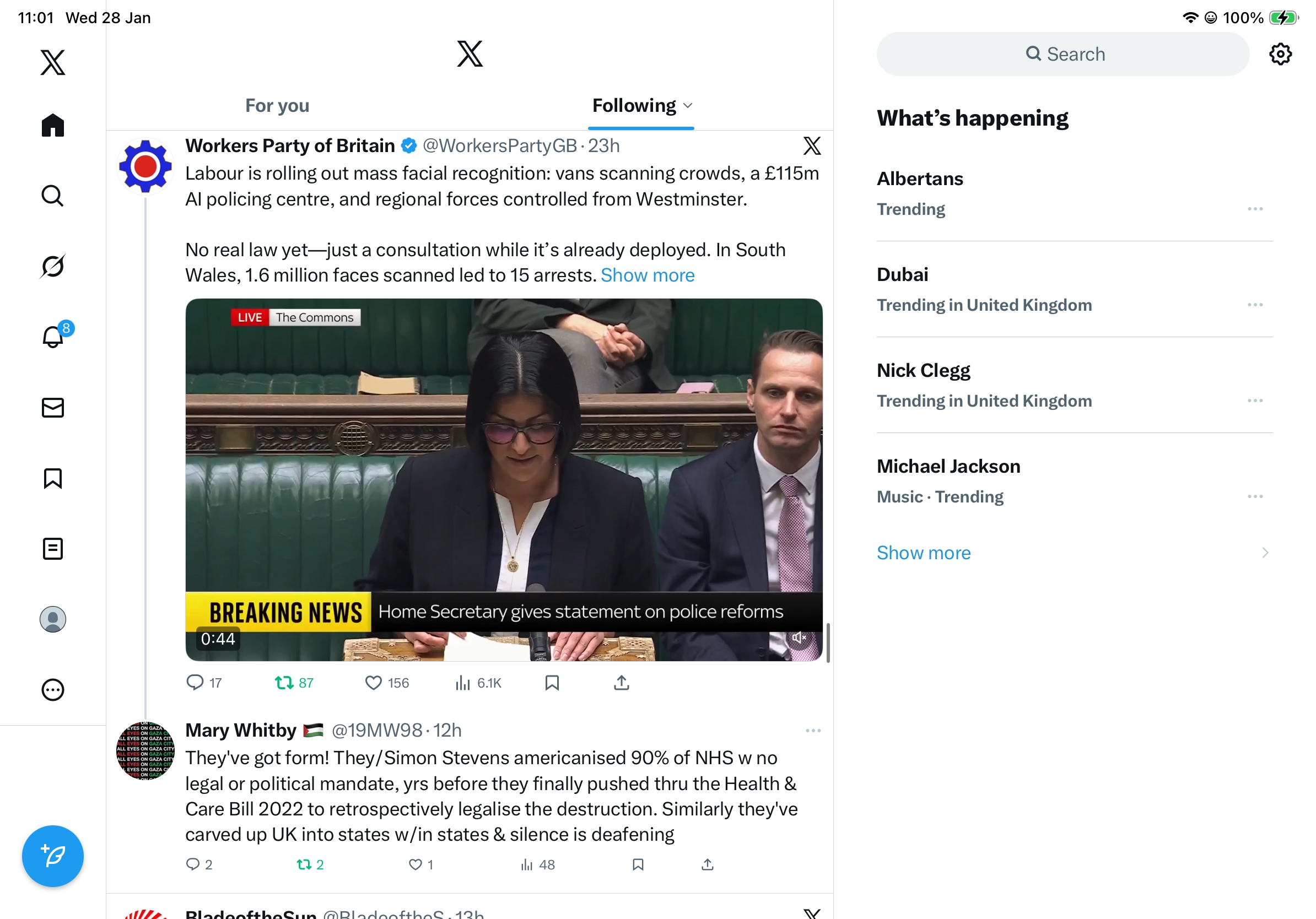Open Bookmarks in left sidebar

pos(53,478)
